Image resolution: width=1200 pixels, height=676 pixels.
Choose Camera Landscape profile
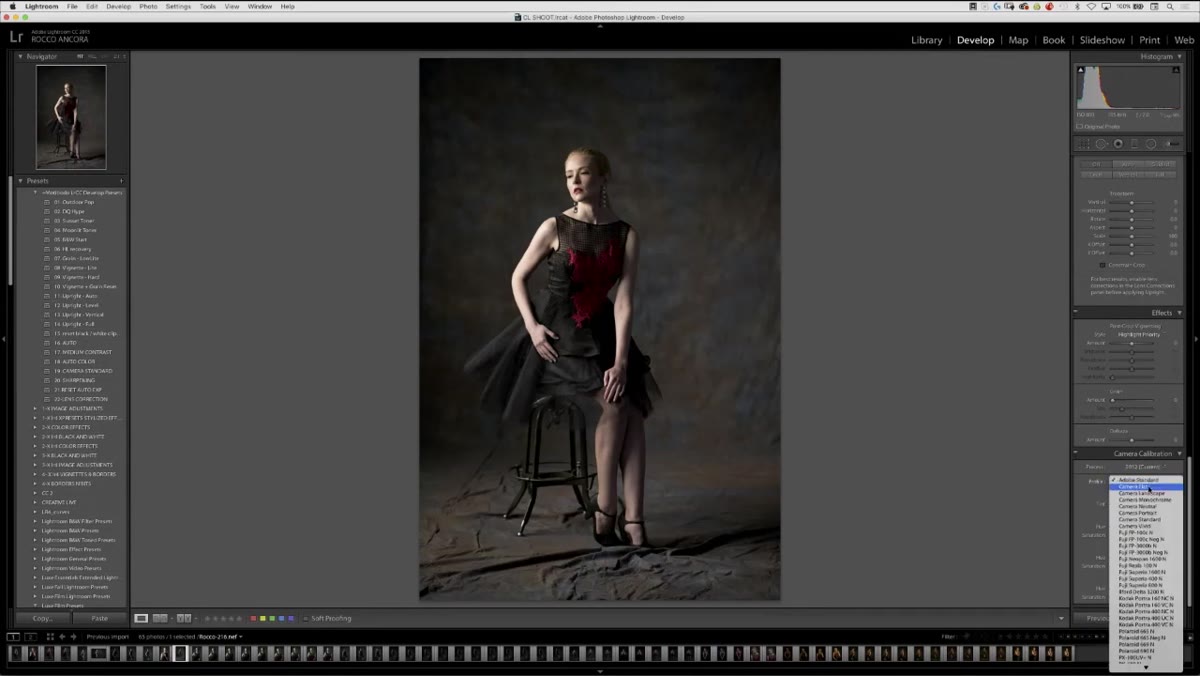pyautogui.click(x=1145, y=493)
